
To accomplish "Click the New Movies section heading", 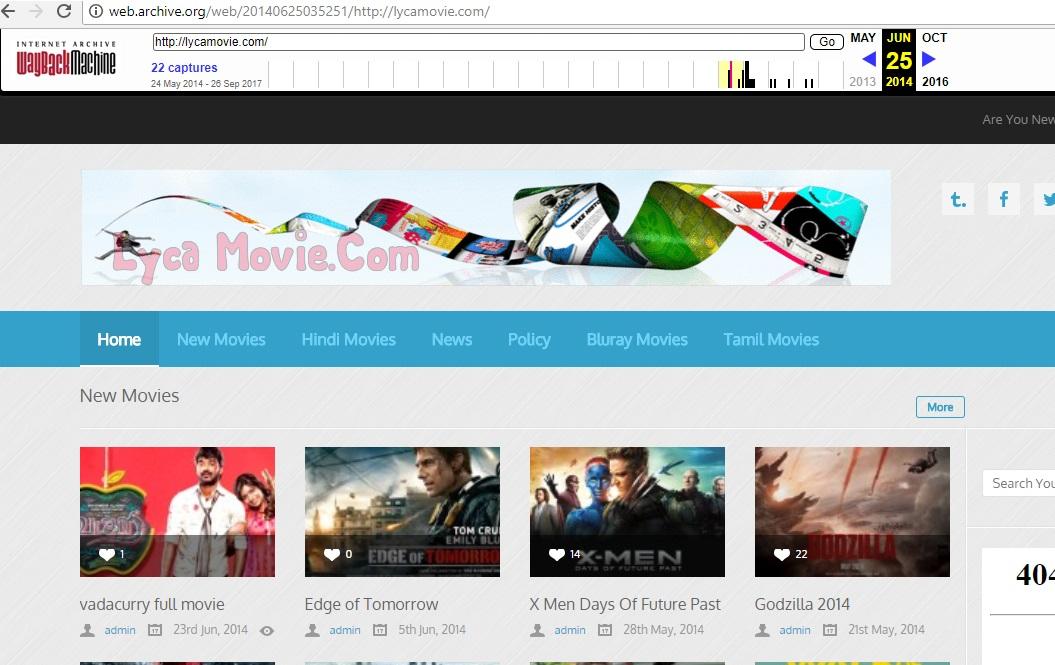I will [x=129, y=396].
